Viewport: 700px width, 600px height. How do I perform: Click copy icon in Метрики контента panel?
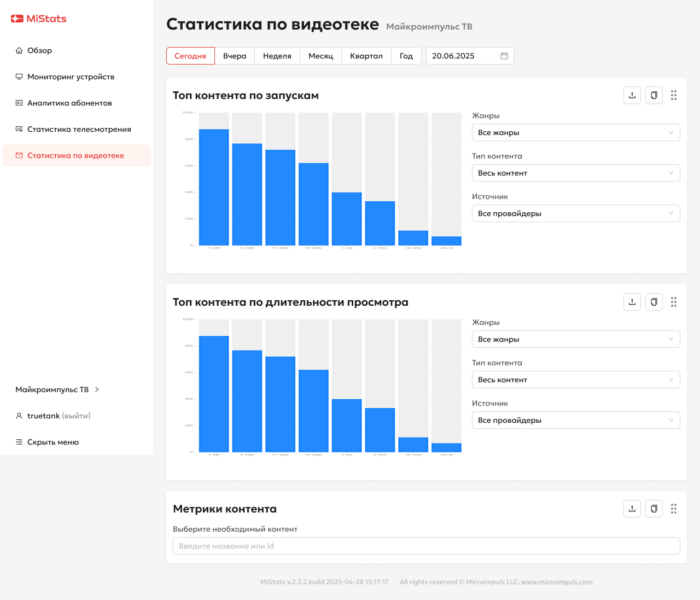tap(653, 508)
